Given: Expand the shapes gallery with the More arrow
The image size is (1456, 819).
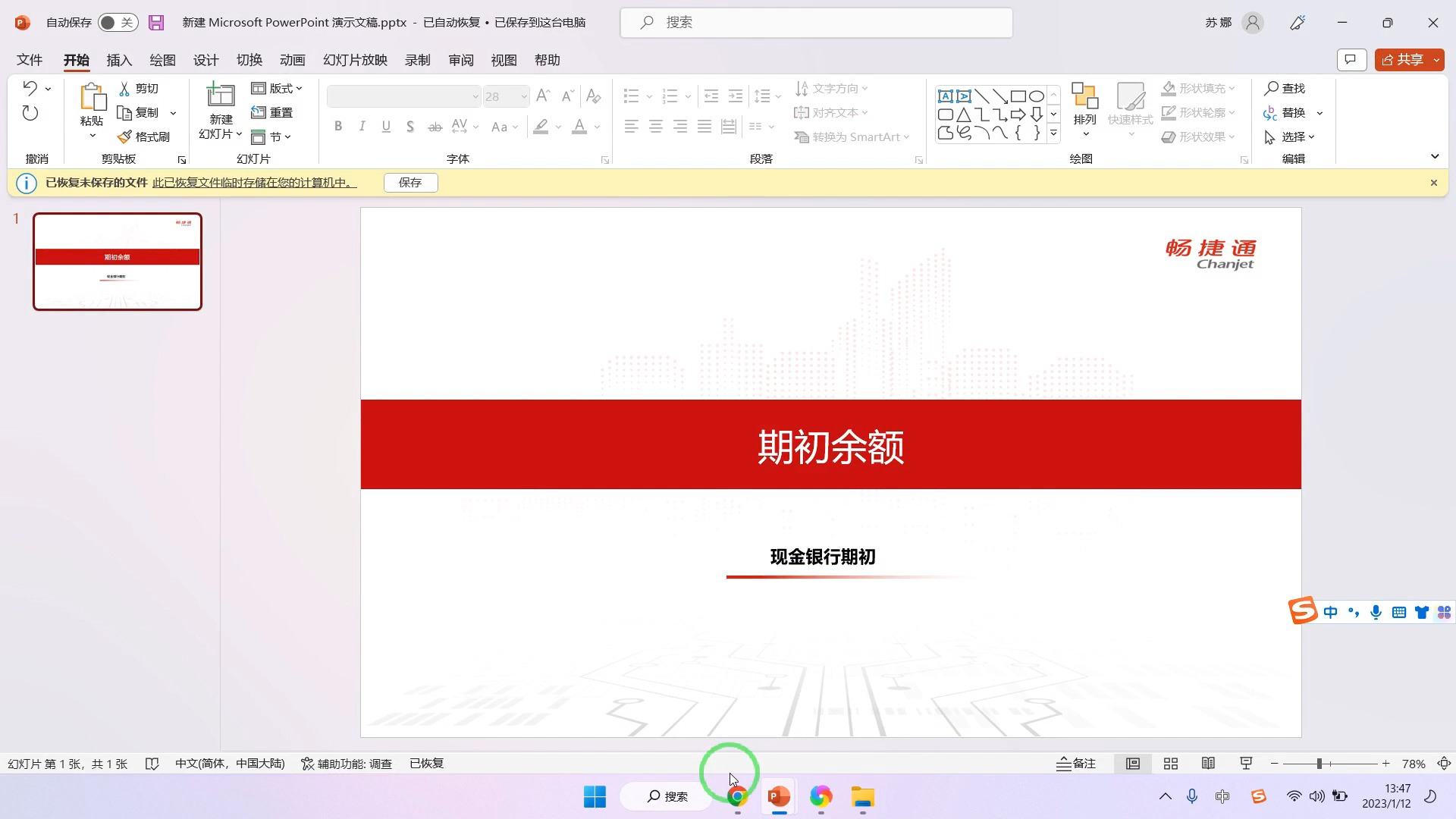Looking at the screenshot, I should pyautogui.click(x=1053, y=132).
